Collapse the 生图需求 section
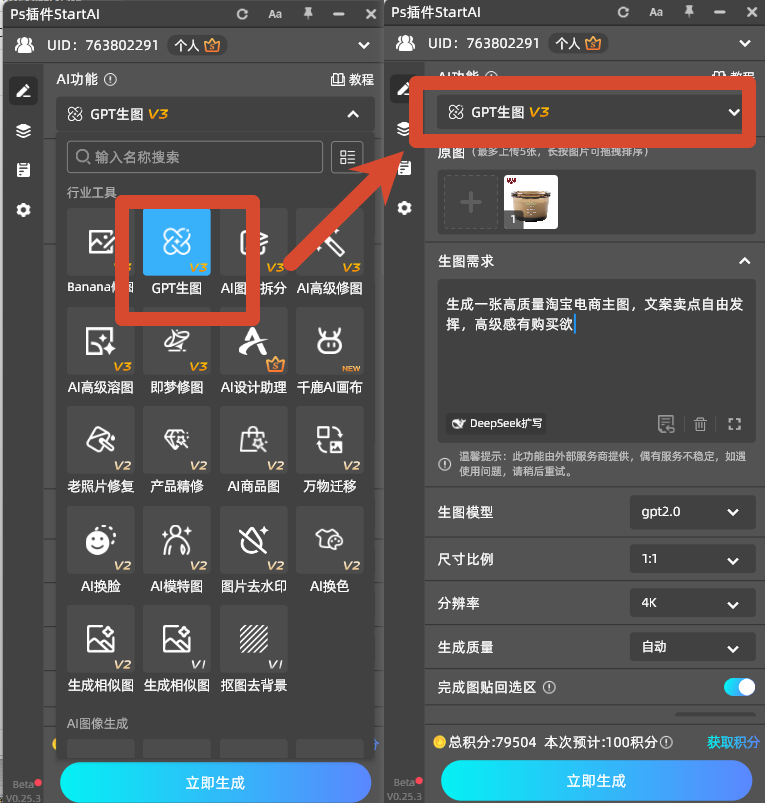Viewport: 765px width, 803px height. click(745, 261)
